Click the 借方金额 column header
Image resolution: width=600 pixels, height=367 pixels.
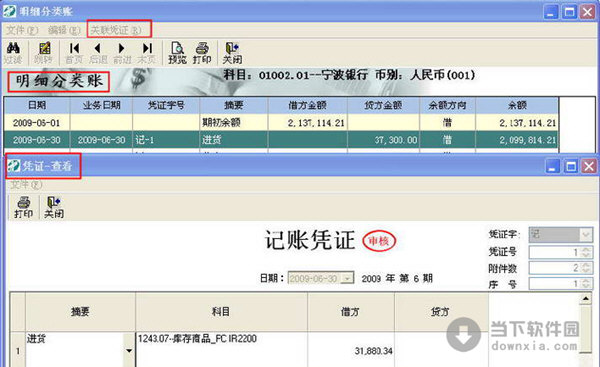coord(308,105)
